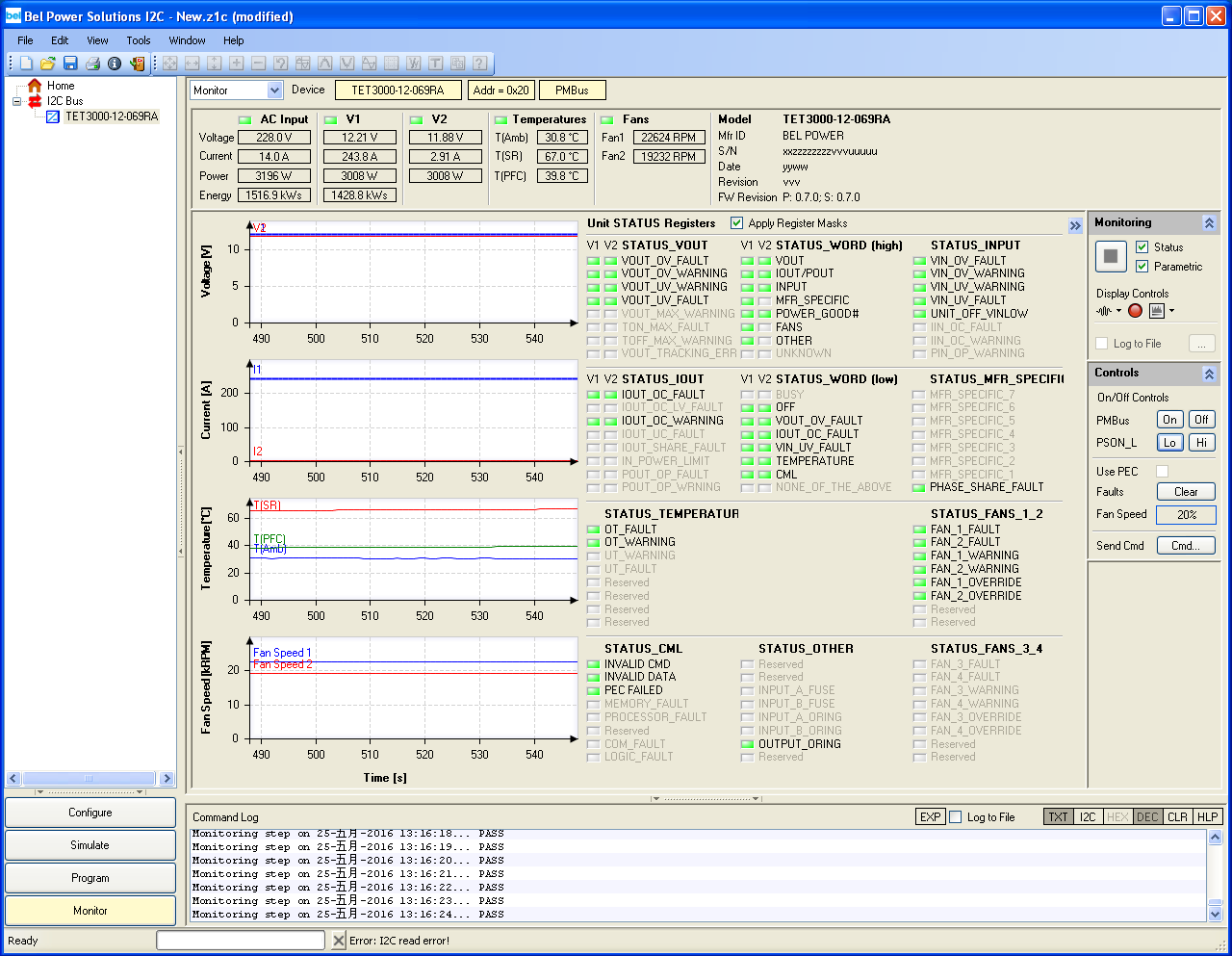1232x956 pixels.
Task: Expand Unit STATUS Registers via the double-arrow
Action: click(x=1075, y=223)
